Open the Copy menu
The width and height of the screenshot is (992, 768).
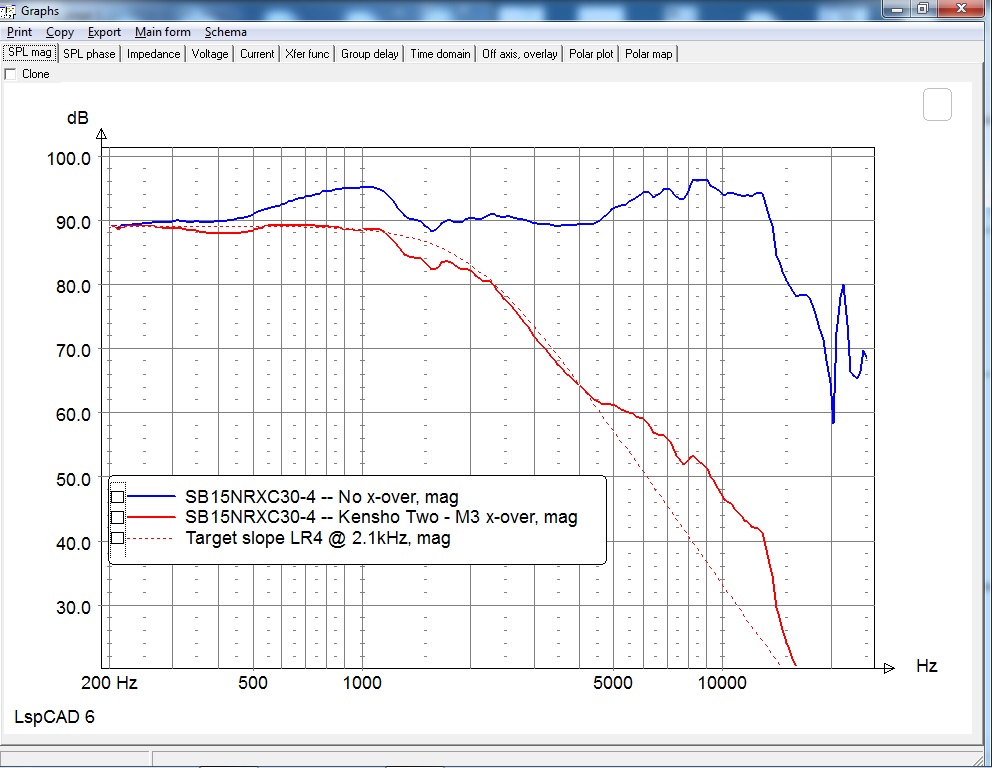[x=59, y=32]
